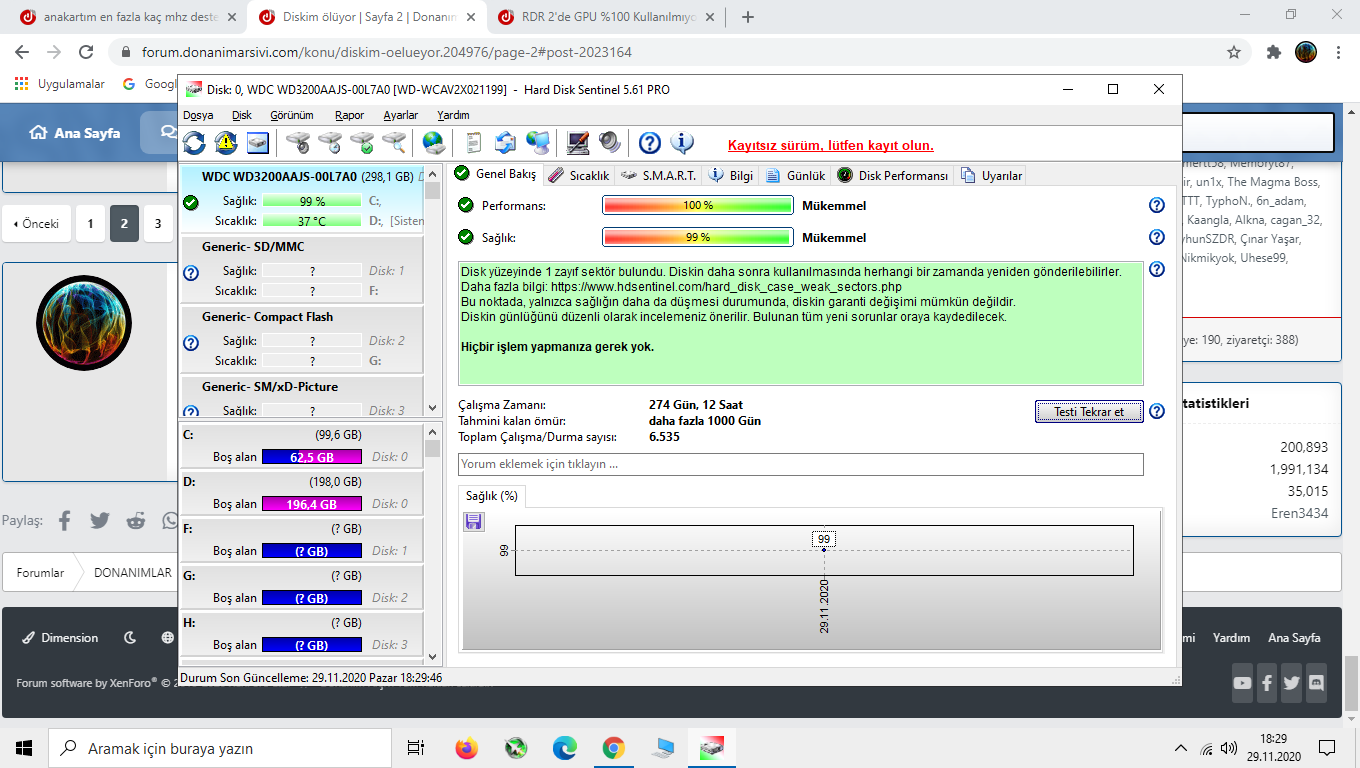
Task: Switch to the S.M.A.R.T. tab
Action: [x=658, y=175]
